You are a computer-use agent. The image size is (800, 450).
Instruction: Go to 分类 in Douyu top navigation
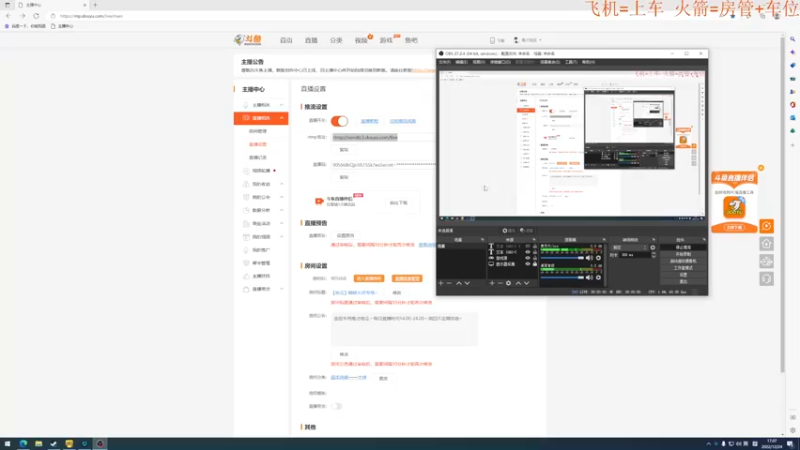pos(336,40)
